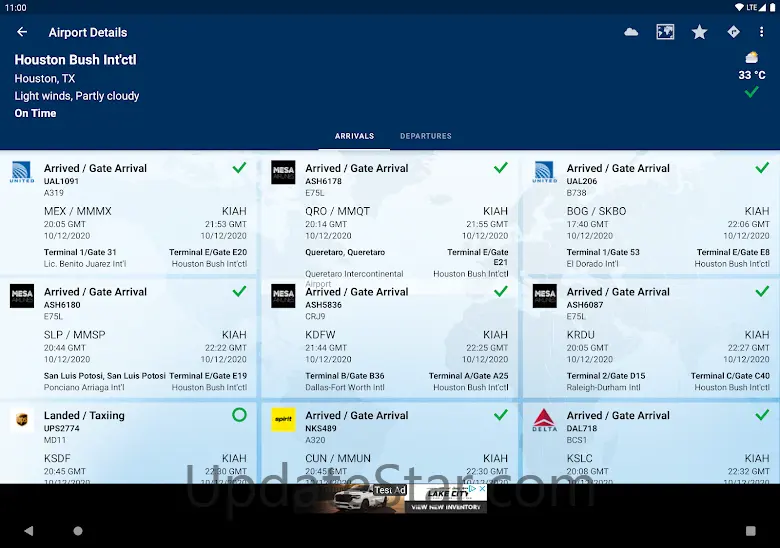The image size is (780, 548).
Task: Tap Terminal E/Gate E20 text
Action: point(208,252)
